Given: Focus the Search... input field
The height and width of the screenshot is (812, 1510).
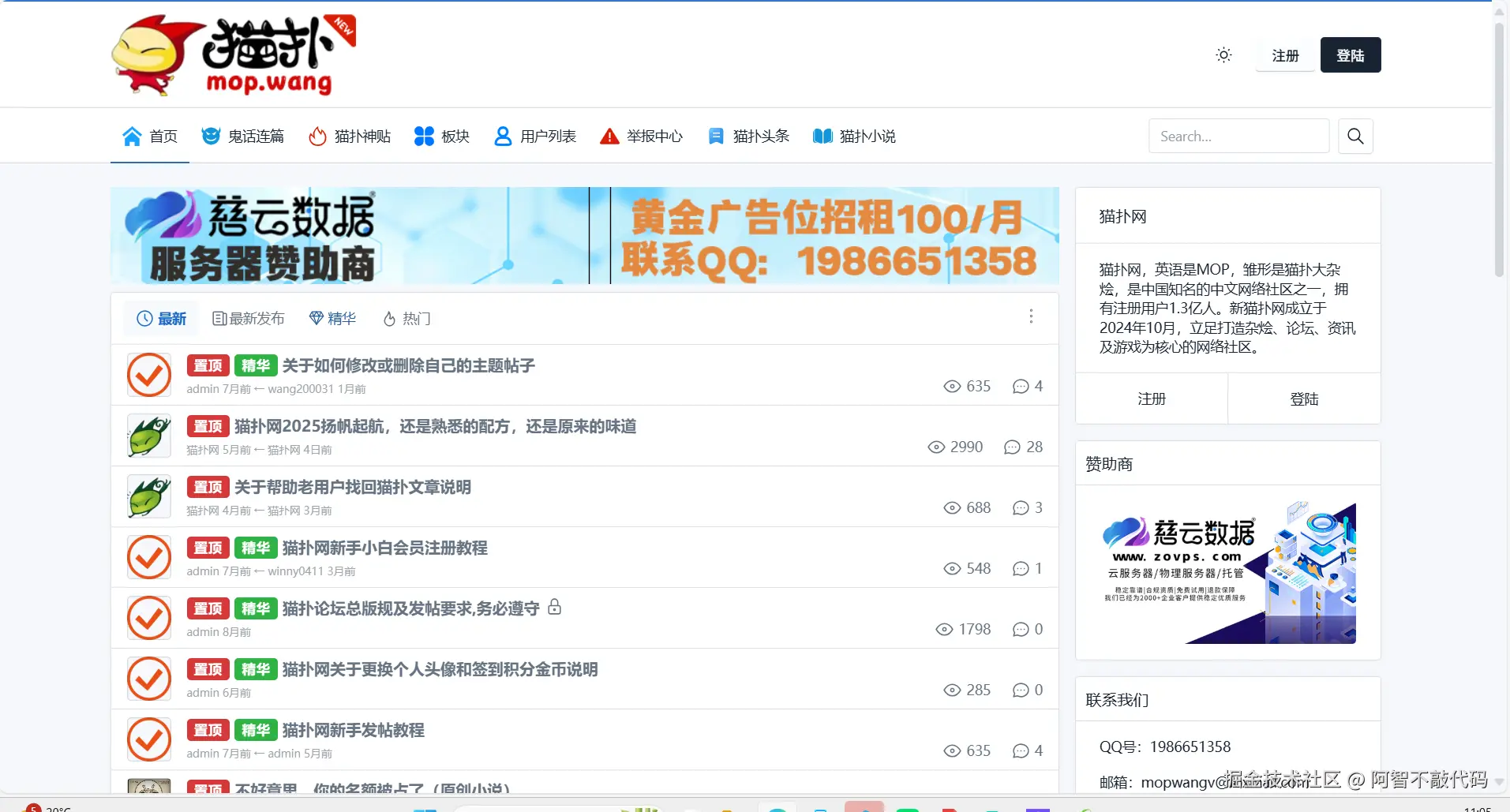Looking at the screenshot, I should click(x=1238, y=137).
